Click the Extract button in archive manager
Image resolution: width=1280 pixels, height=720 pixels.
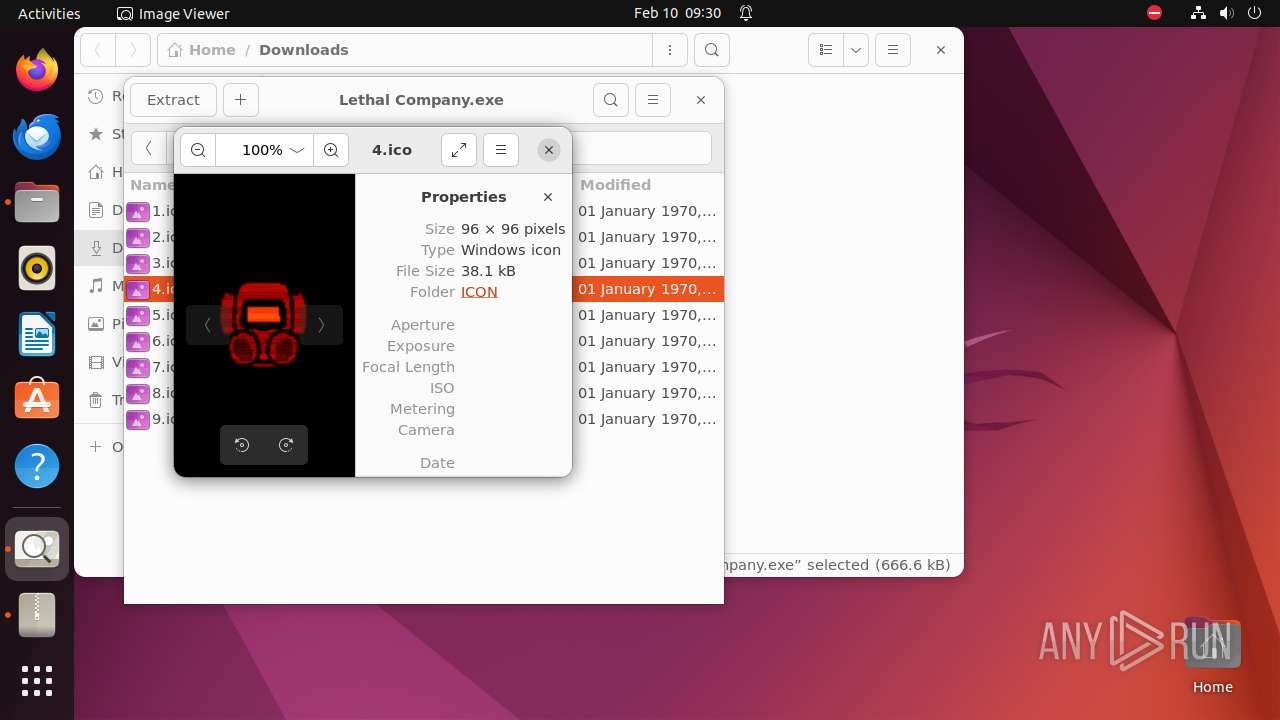click(x=173, y=100)
